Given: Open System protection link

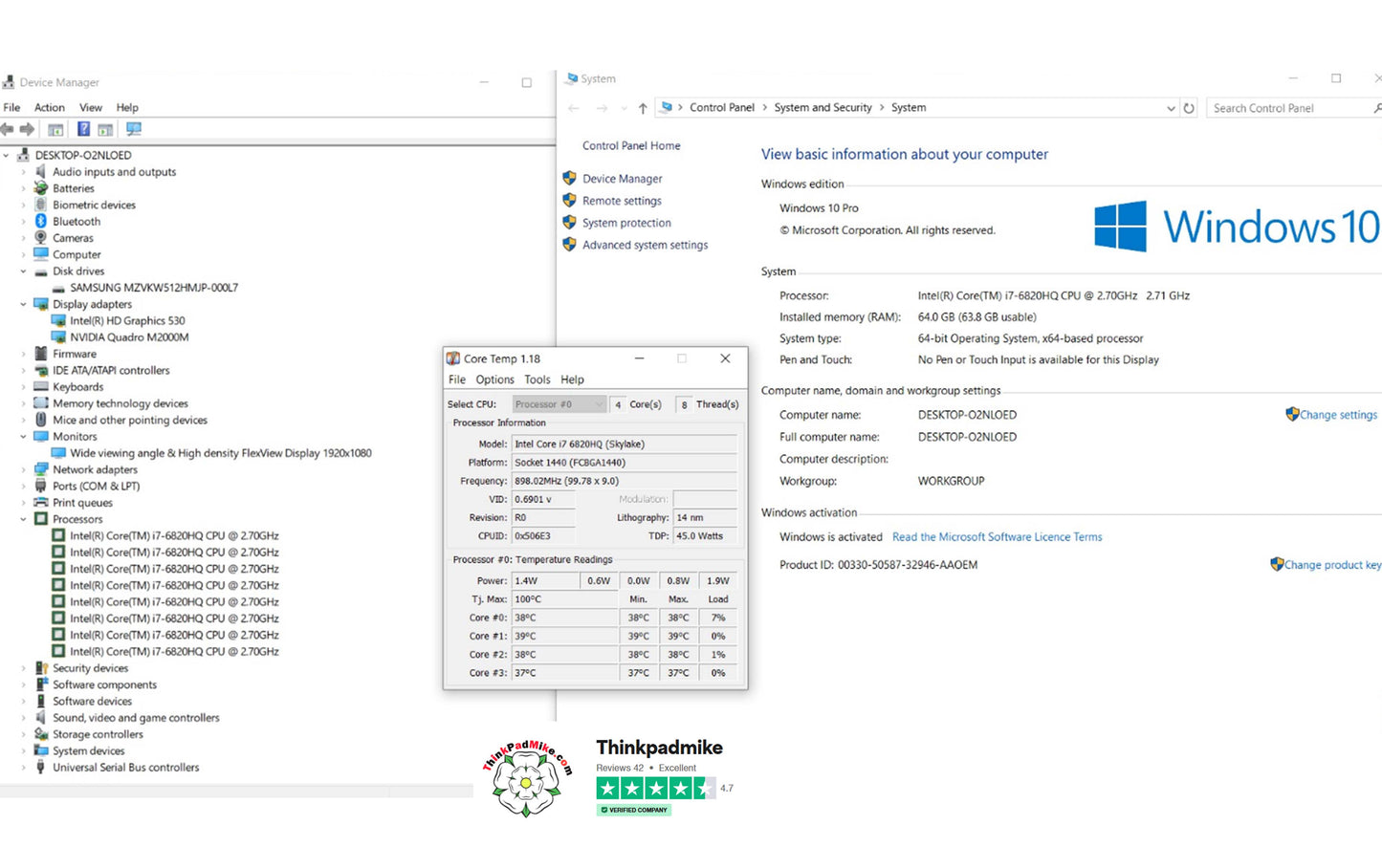Looking at the screenshot, I should 626,223.
